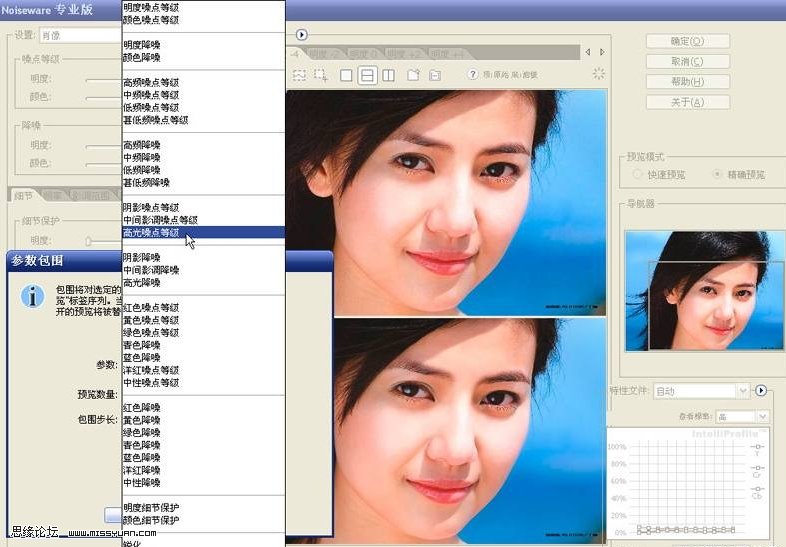Screen dimensions: 786x547
Task: Click the 噪点等级 明度 slider track
Action: pos(104,80)
